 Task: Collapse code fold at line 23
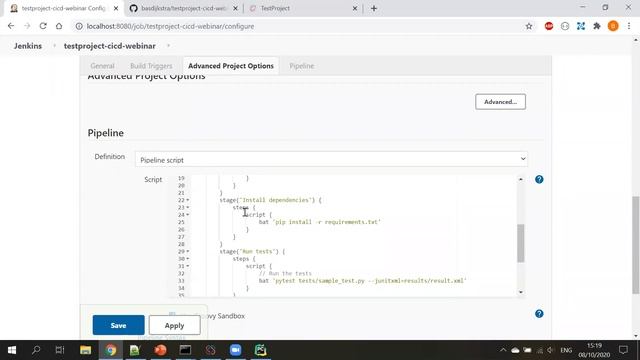coord(188,208)
